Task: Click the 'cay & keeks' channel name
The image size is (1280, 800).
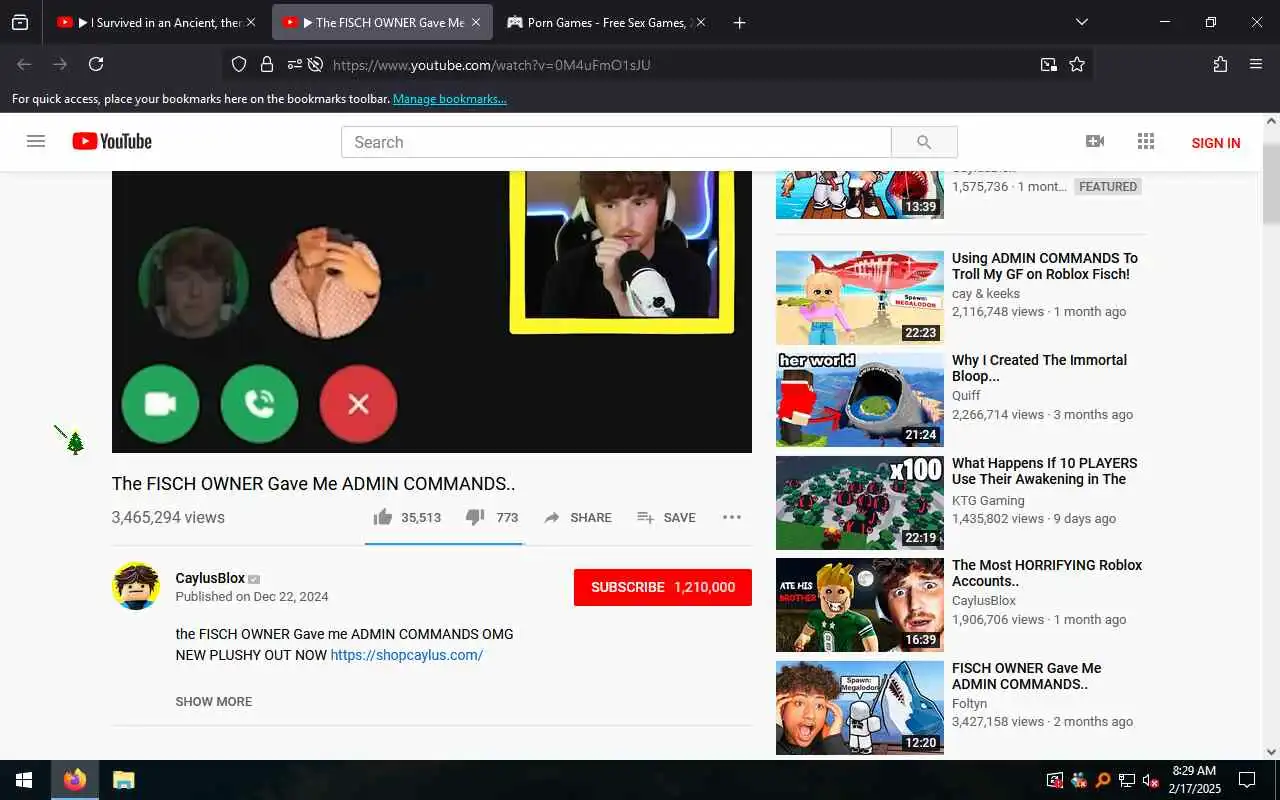Action: (x=986, y=293)
